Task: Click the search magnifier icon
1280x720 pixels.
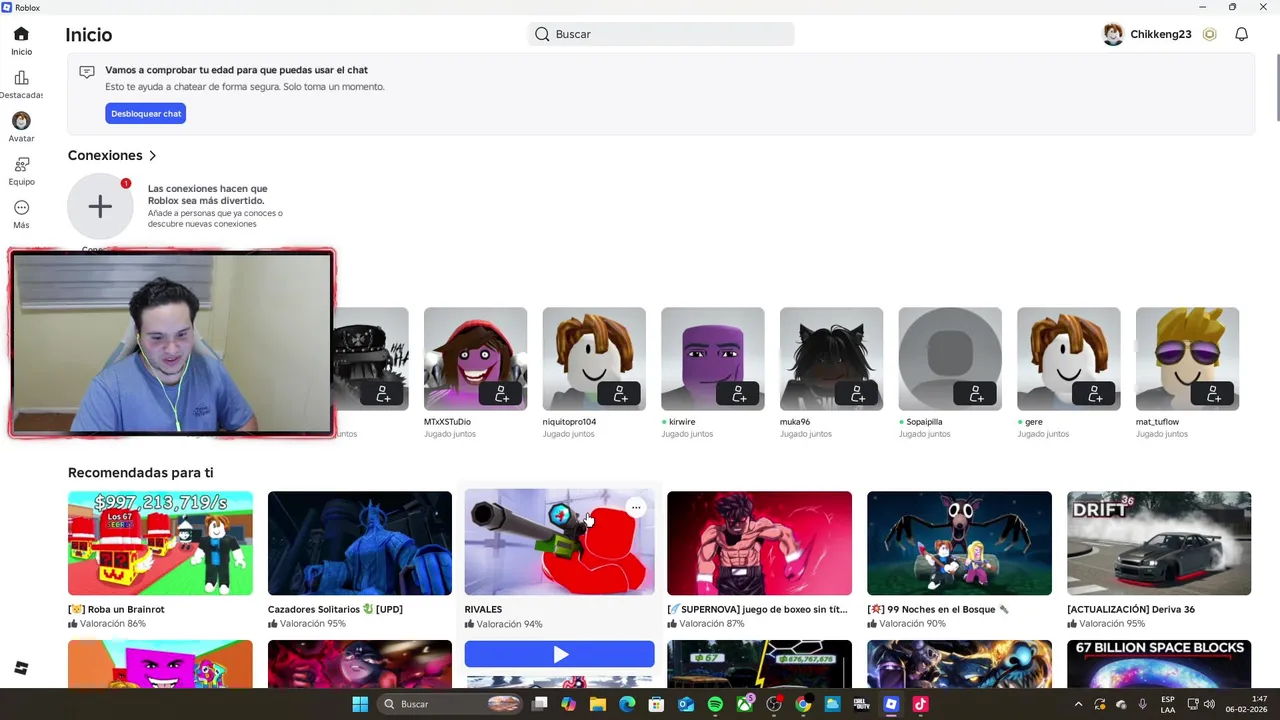Action: click(x=542, y=34)
